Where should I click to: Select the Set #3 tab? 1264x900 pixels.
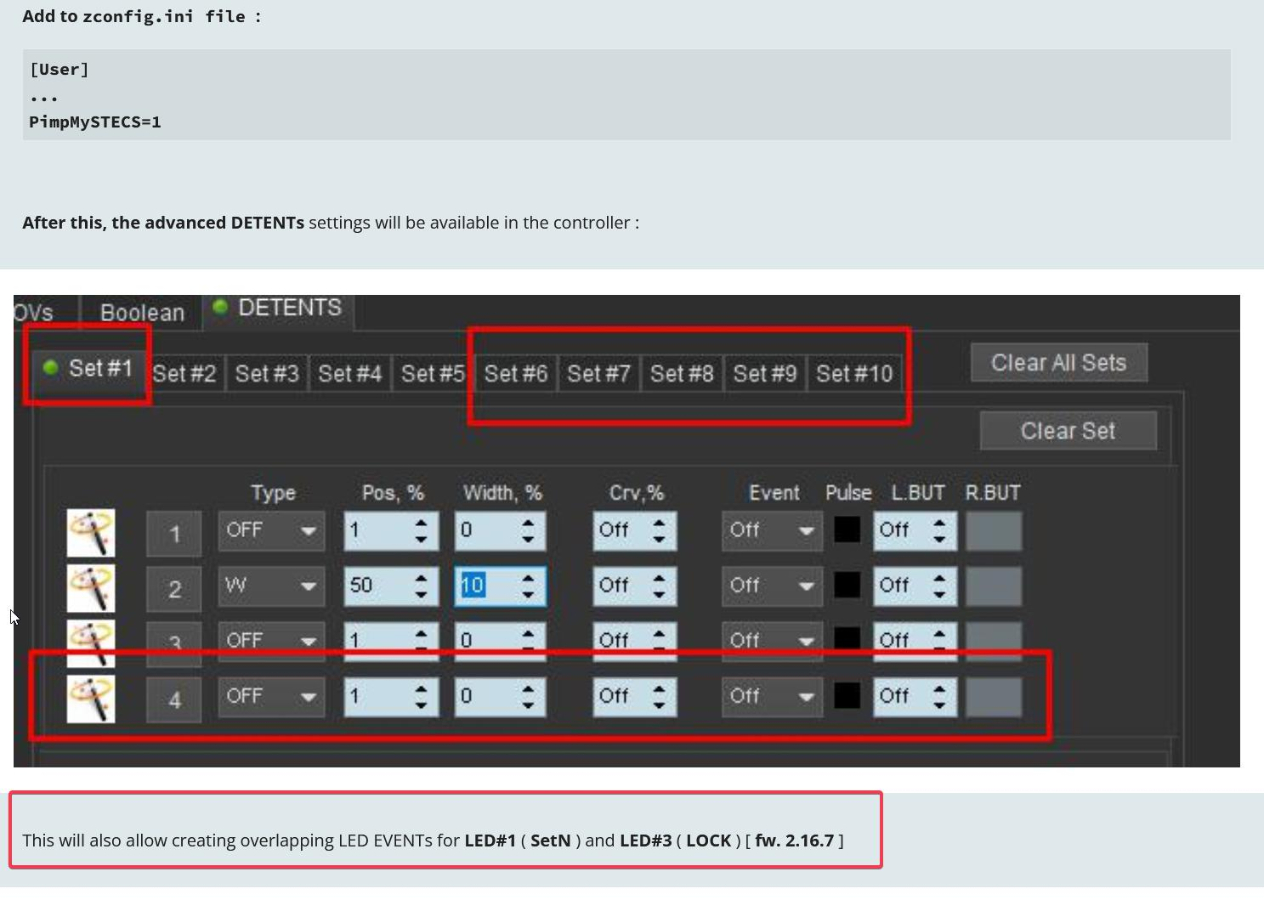tap(267, 373)
